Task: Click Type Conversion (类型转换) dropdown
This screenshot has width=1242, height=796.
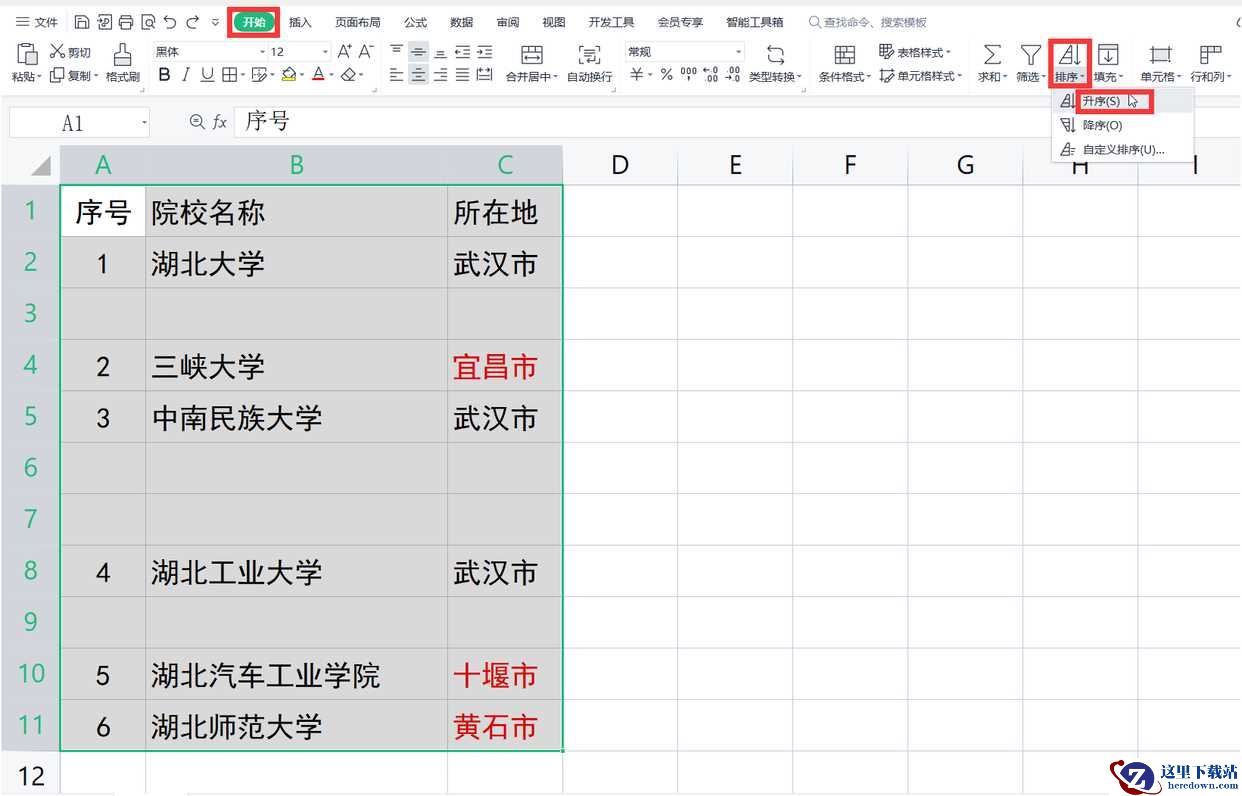Action: [775, 63]
